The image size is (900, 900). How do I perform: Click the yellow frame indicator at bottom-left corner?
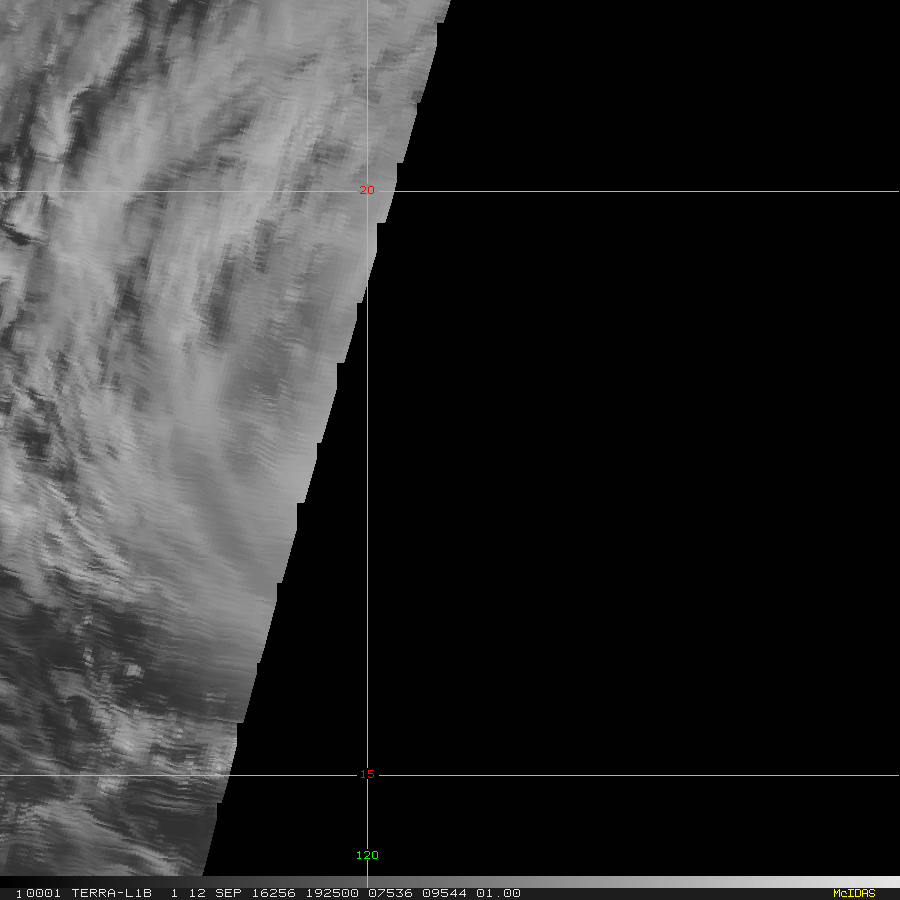click(x=18, y=894)
